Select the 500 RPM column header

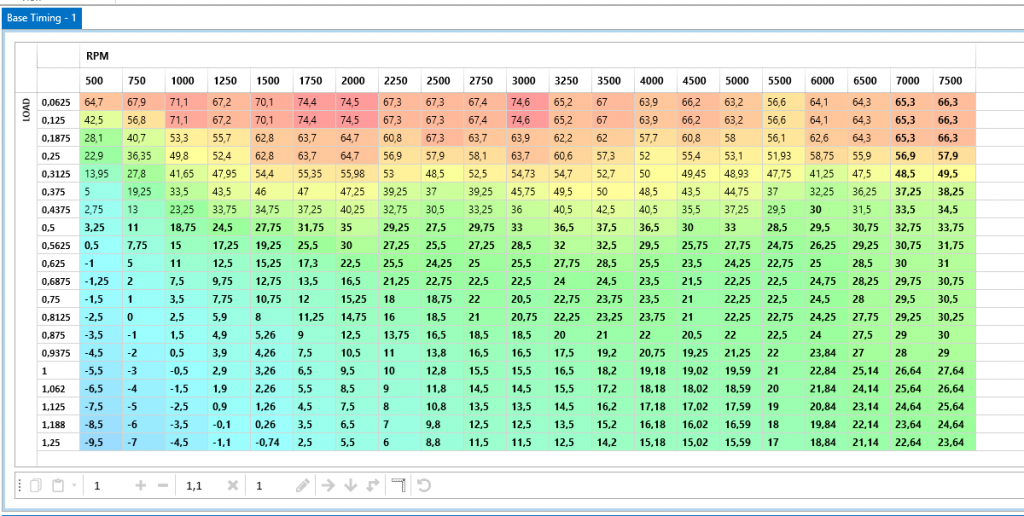click(x=101, y=81)
